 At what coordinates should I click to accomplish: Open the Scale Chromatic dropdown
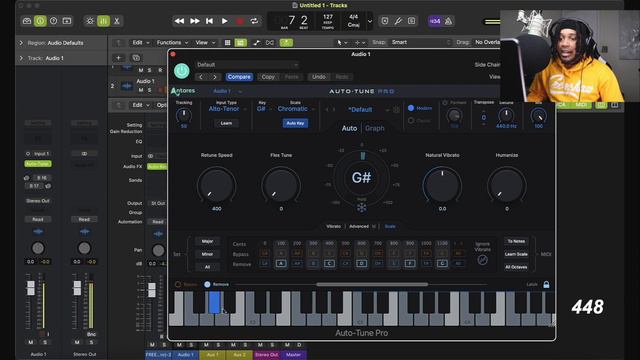(x=296, y=109)
